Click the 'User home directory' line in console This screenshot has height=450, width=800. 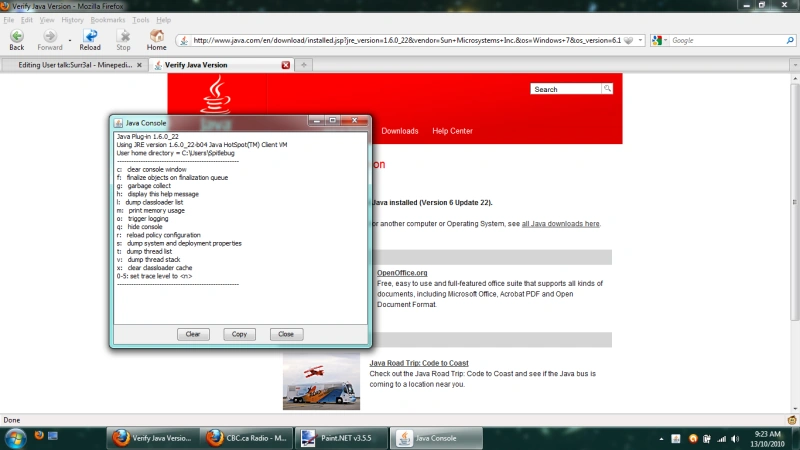(176, 153)
